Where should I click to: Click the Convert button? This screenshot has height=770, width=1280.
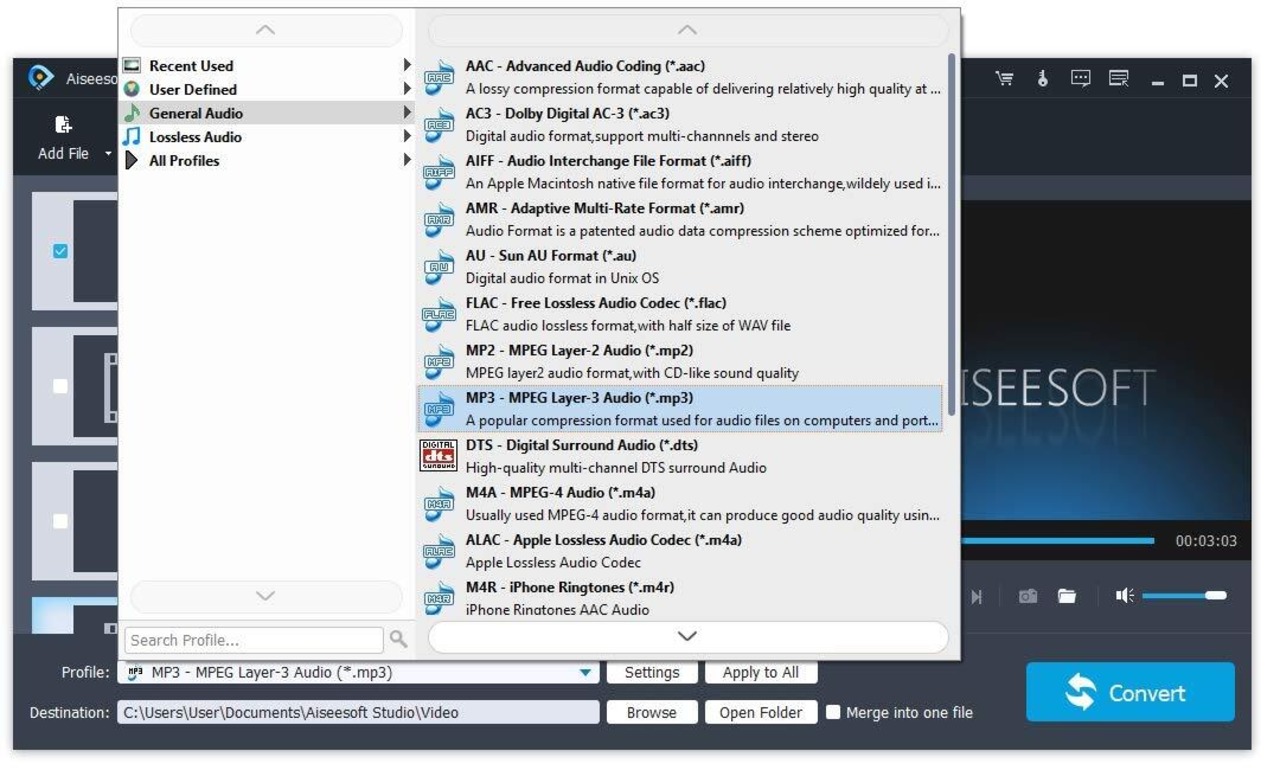point(1130,692)
